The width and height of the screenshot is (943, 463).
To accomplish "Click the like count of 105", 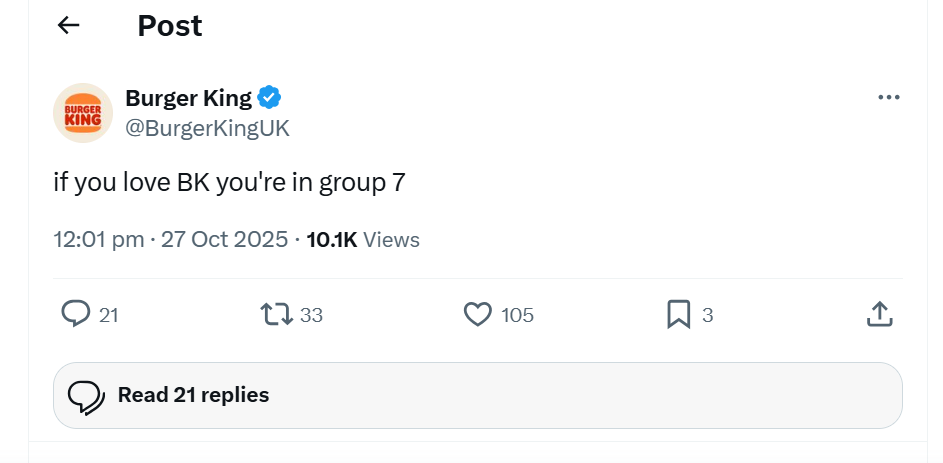I will [x=517, y=315].
